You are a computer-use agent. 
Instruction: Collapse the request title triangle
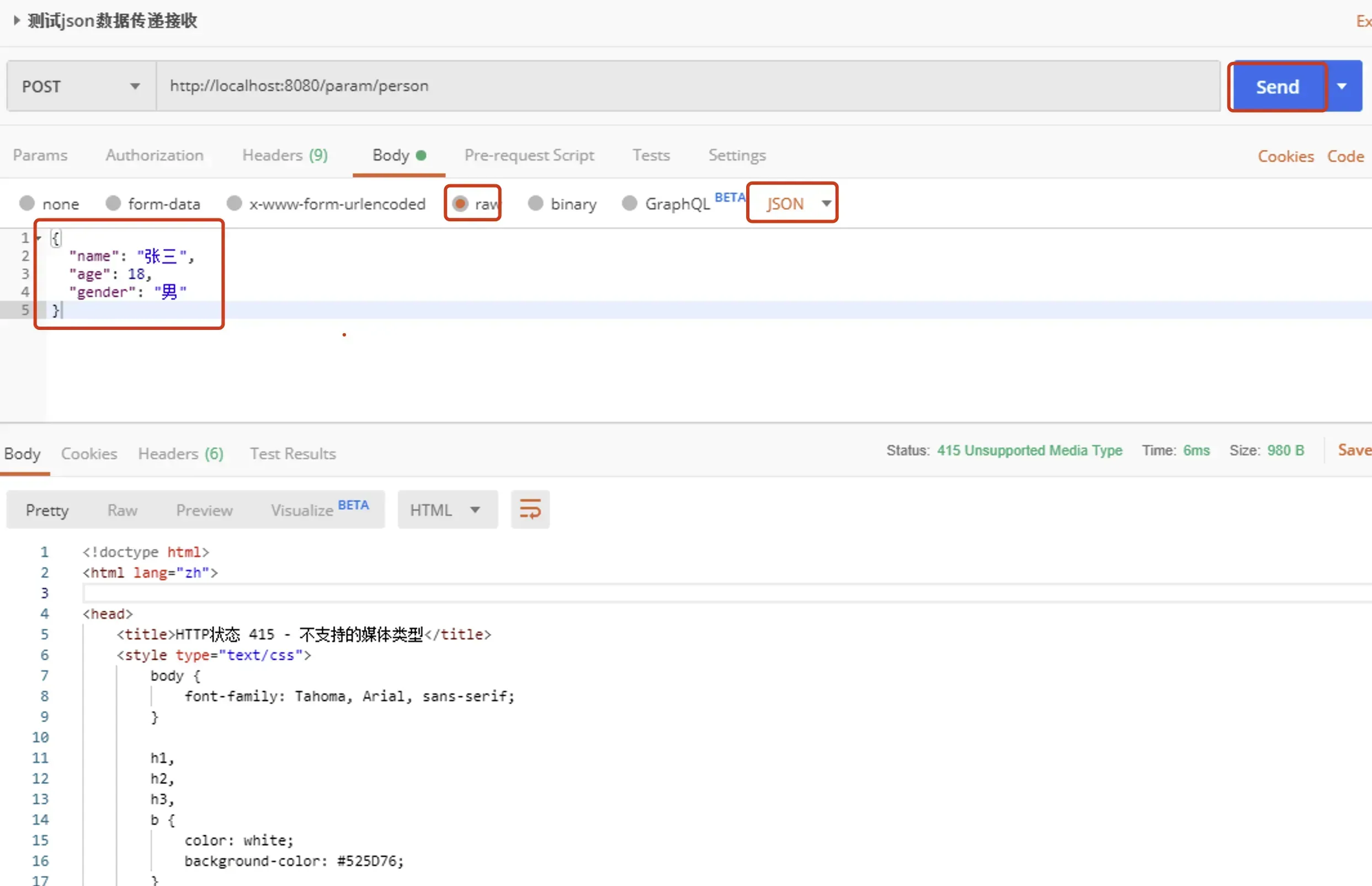pos(17,21)
